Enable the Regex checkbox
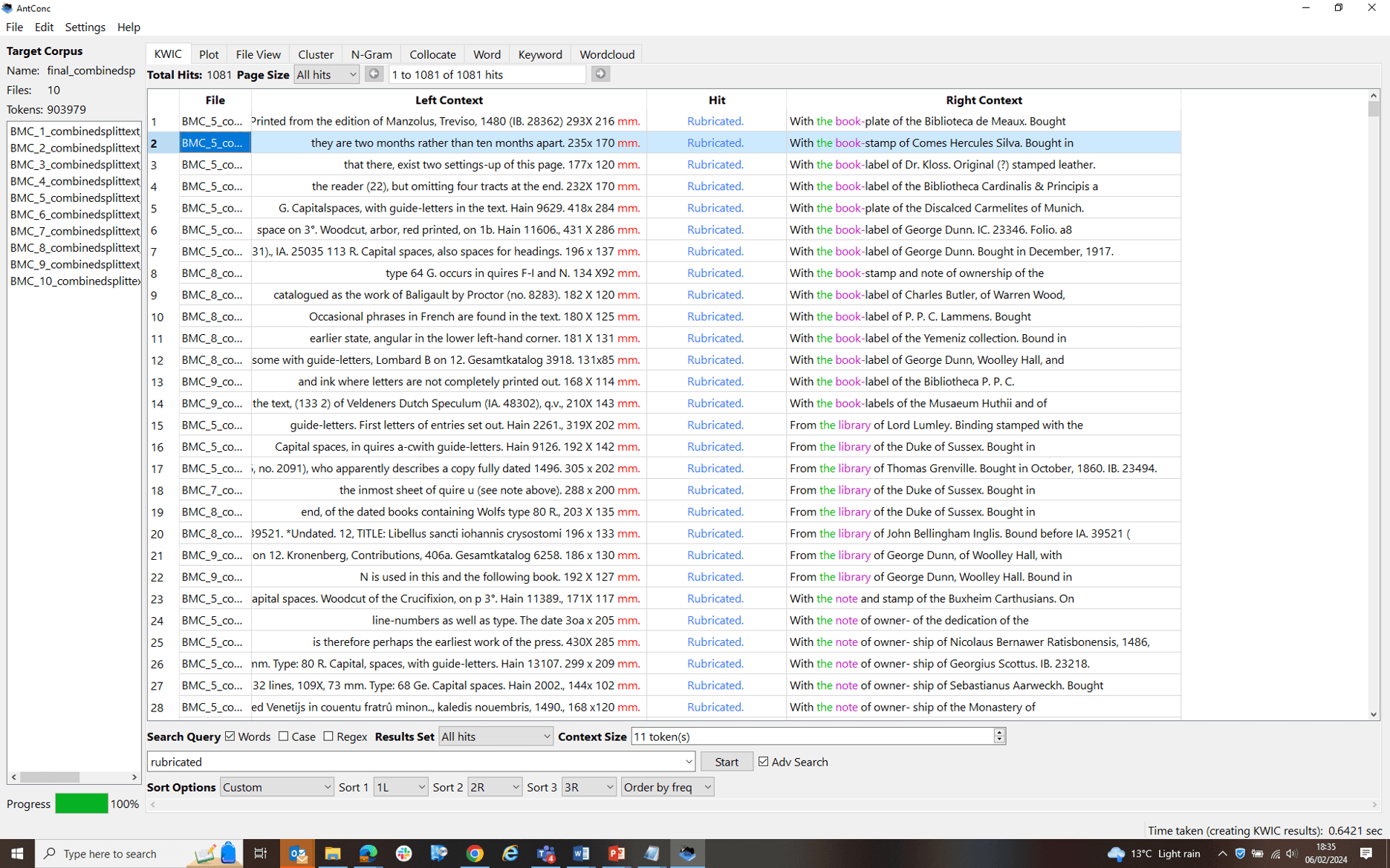The height and width of the screenshot is (868, 1390). pyautogui.click(x=328, y=737)
